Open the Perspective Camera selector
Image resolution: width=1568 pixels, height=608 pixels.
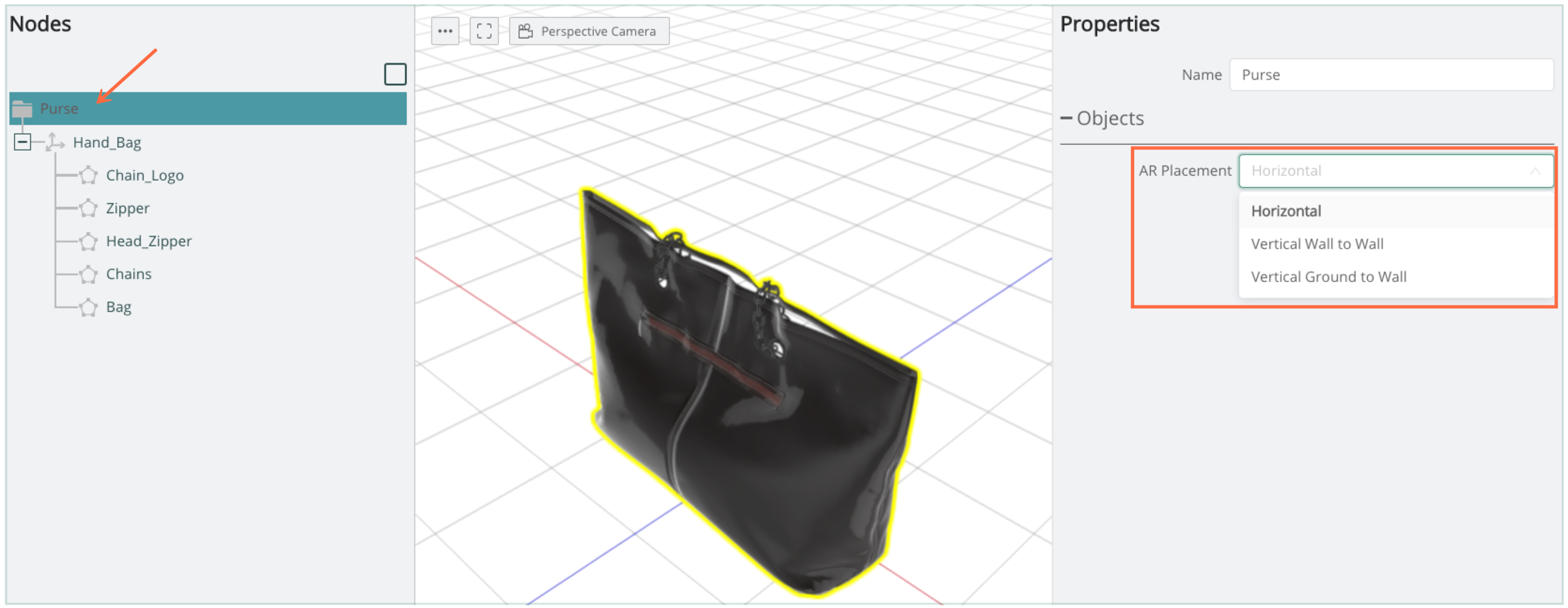pos(589,31)
